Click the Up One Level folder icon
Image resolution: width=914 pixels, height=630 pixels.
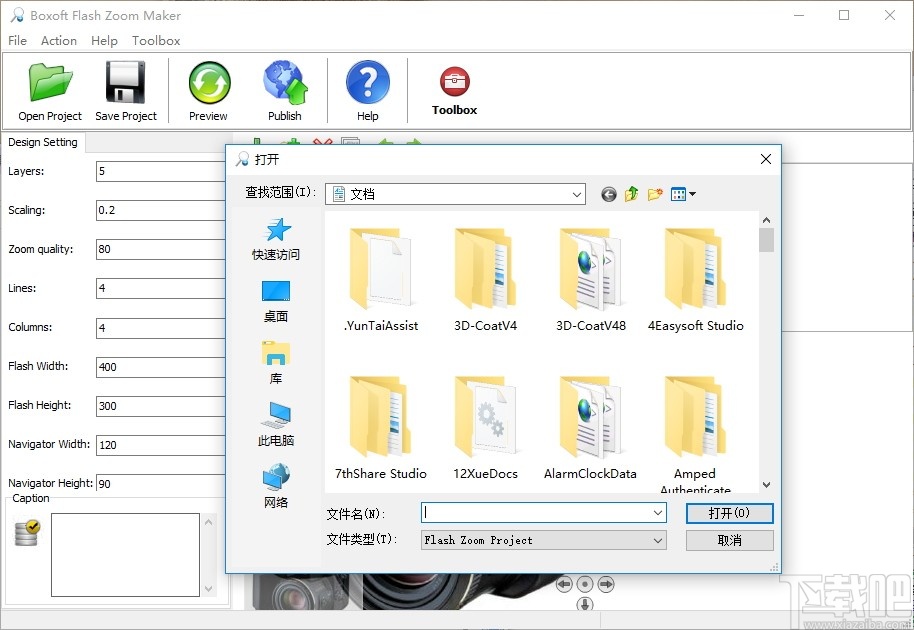631,194
